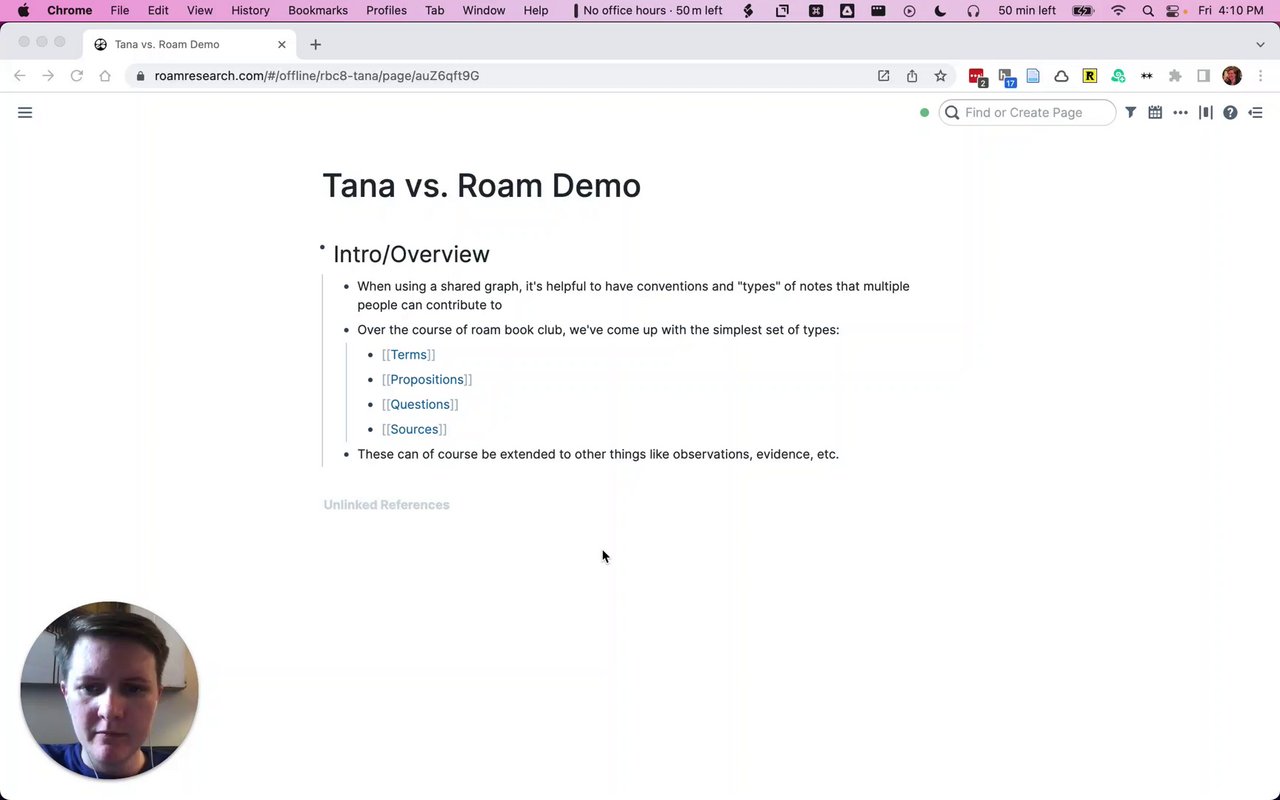The width and height of the screenshot is (1280, 800).
Task: Open the Chrome extensions puzzle icon
Action: point(1175,76)
